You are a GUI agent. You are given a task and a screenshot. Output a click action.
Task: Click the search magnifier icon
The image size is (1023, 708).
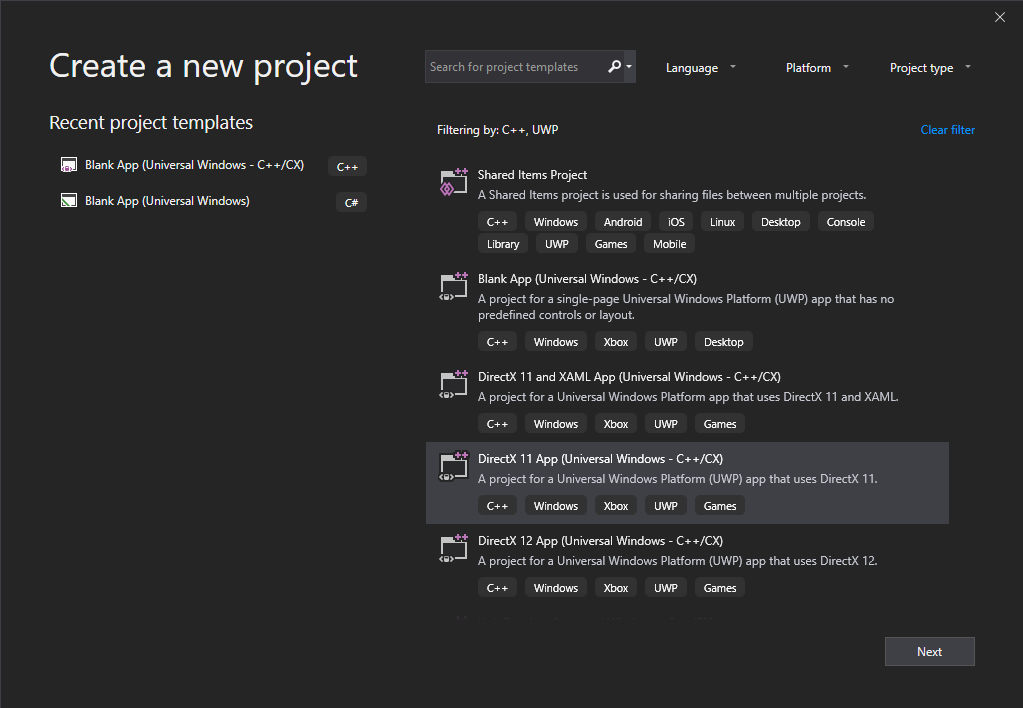coord(614,67)
